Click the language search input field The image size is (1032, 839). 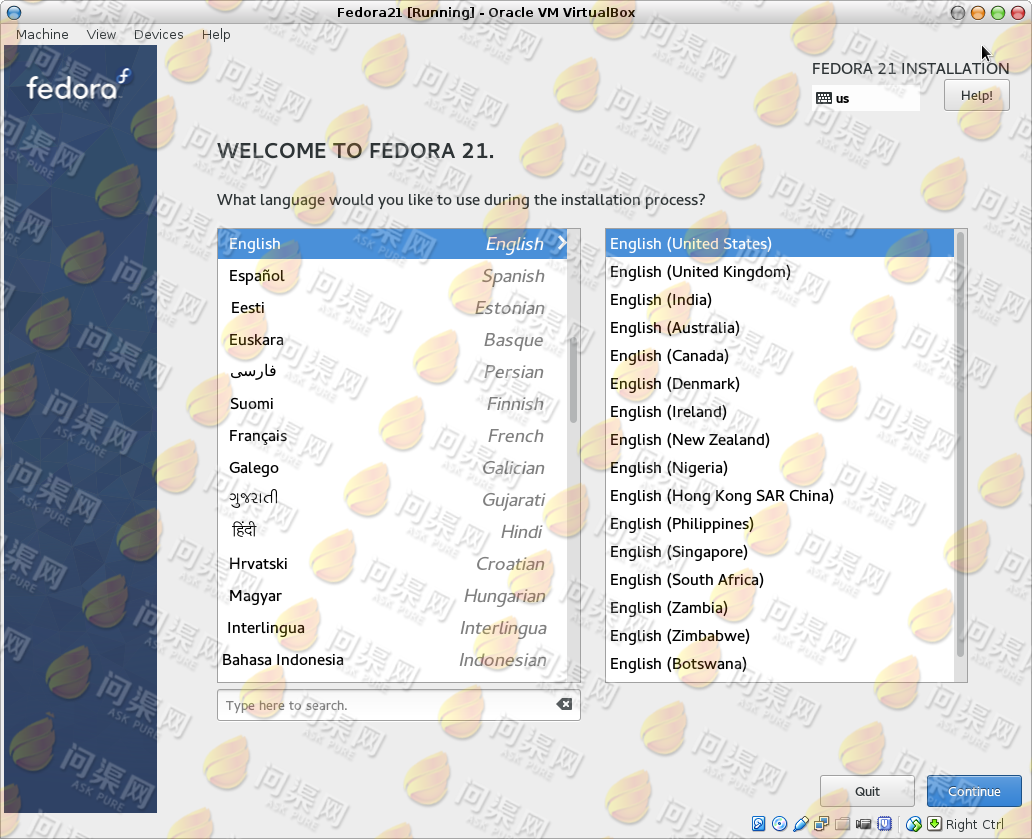(399, 705)
